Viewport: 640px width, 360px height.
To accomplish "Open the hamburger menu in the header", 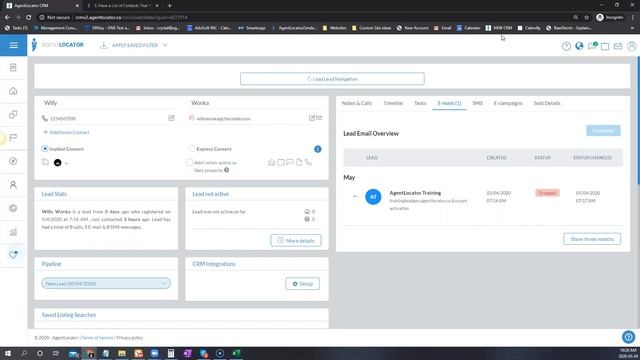I will tap(13, 45).
